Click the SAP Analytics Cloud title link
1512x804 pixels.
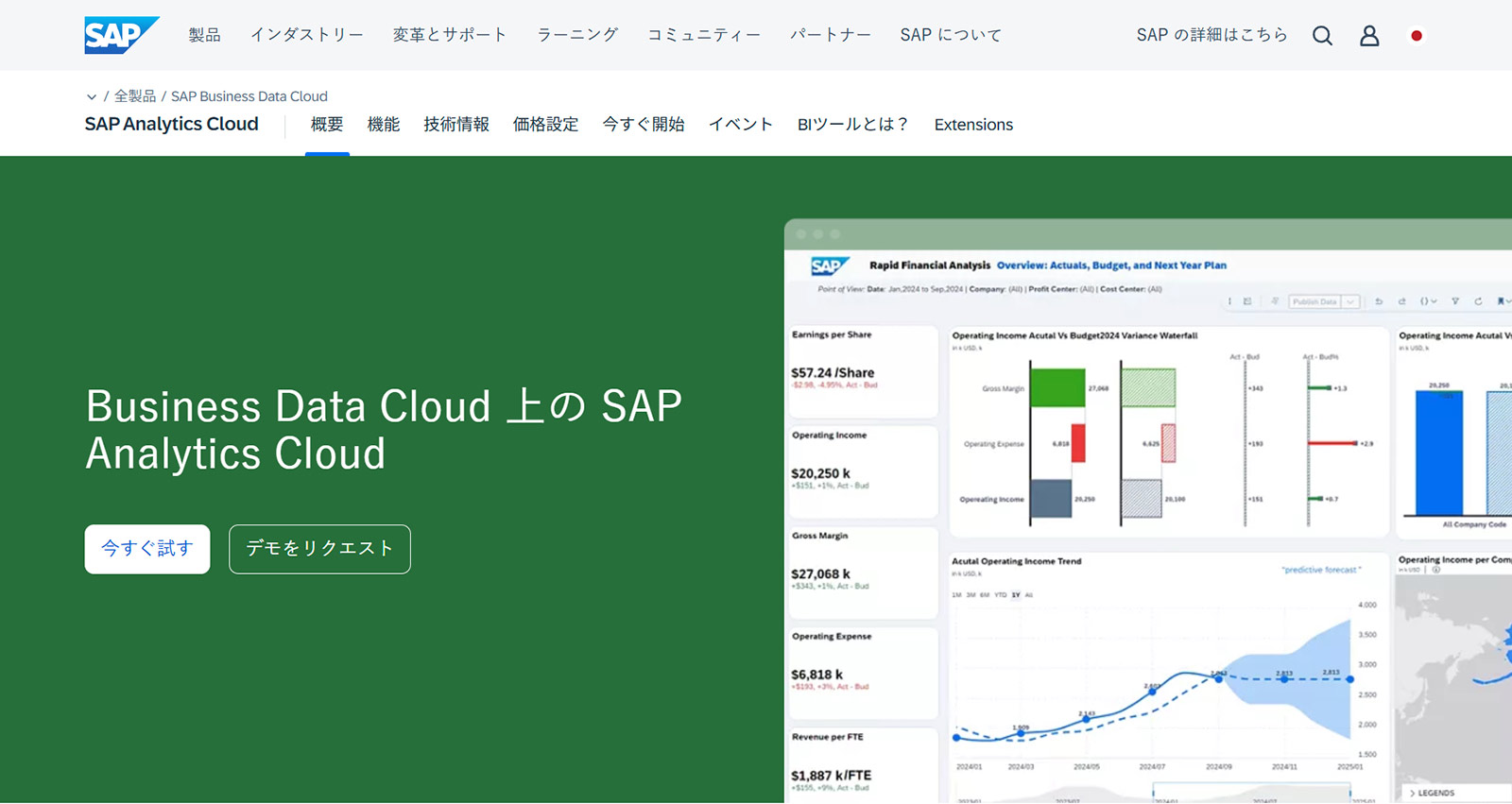[x=171, y=124]
